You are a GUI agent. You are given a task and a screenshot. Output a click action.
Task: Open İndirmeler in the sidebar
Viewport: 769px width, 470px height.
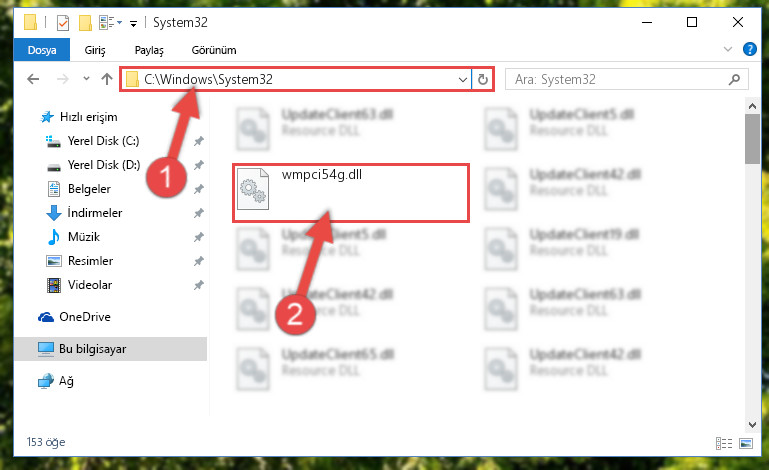(x=95, y=213)
